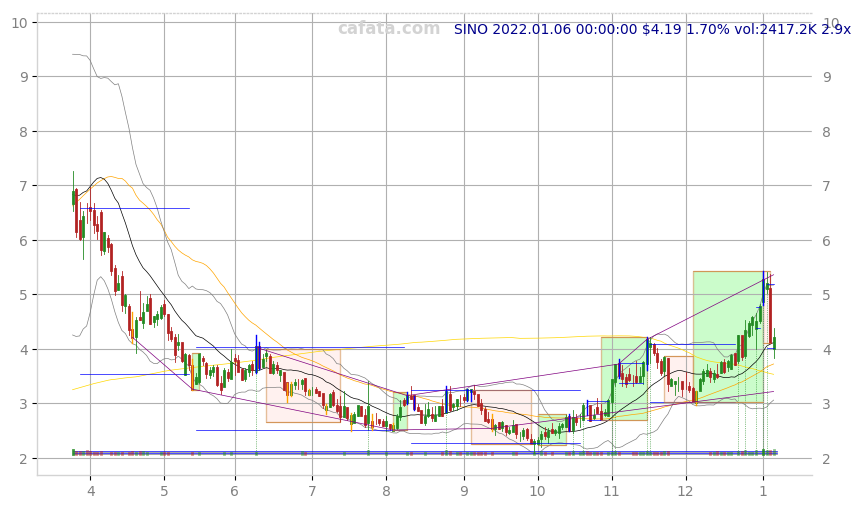
Task: Select the pink shaded box spanning June to July
Action: [x=304, y=386]
